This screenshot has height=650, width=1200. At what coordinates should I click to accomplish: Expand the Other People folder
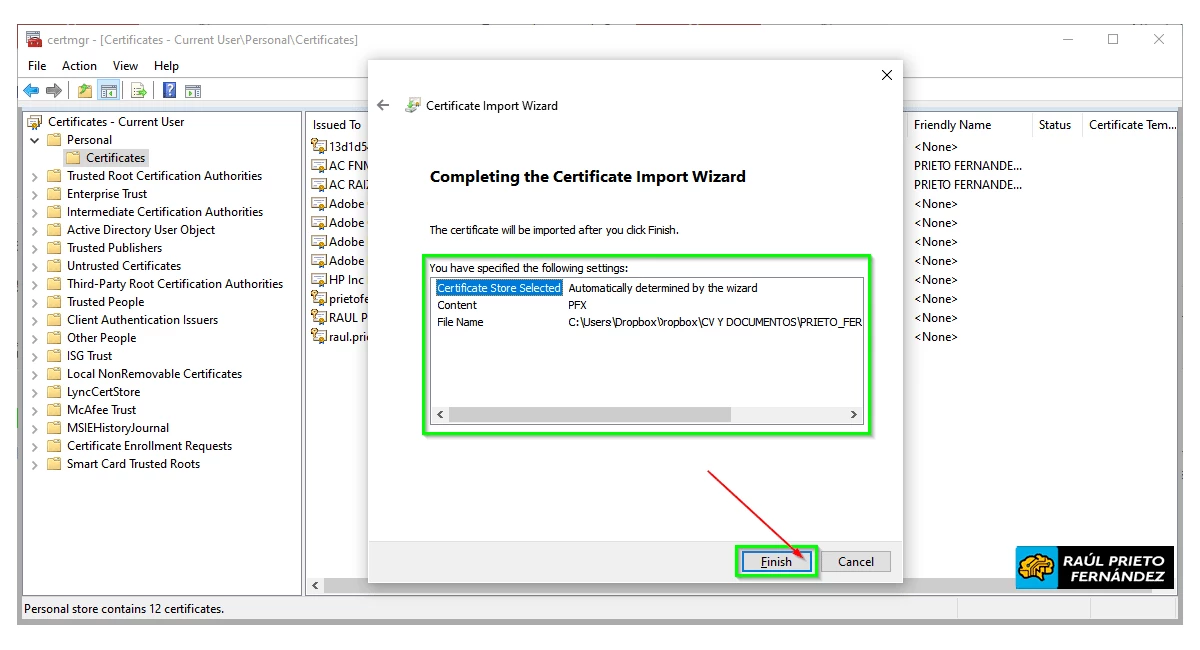pyautogui.click(x=33, y=337)
